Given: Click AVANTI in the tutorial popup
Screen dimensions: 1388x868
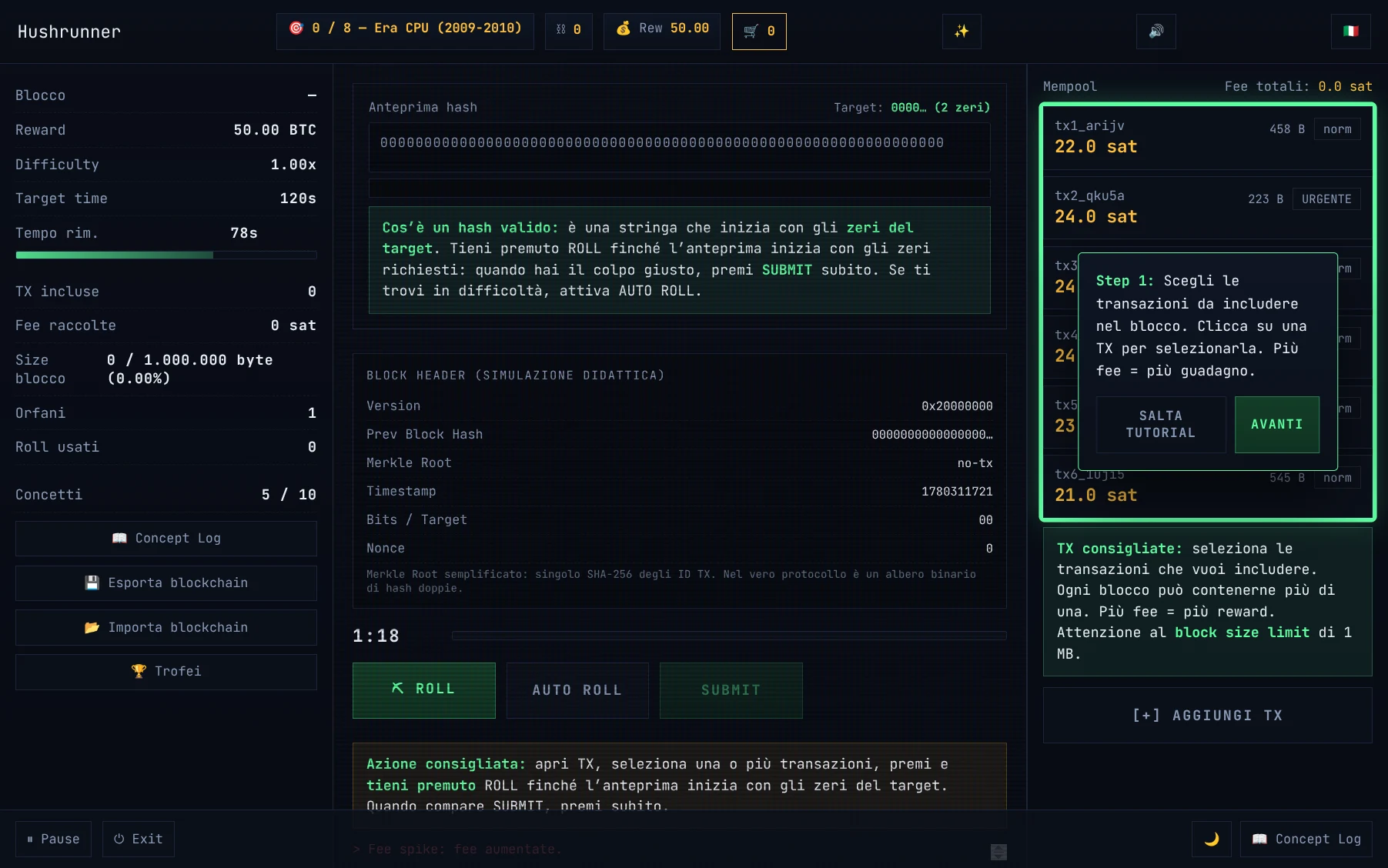Looking at the screenshot, I should pyautogui.click(x=1277, y=425).
